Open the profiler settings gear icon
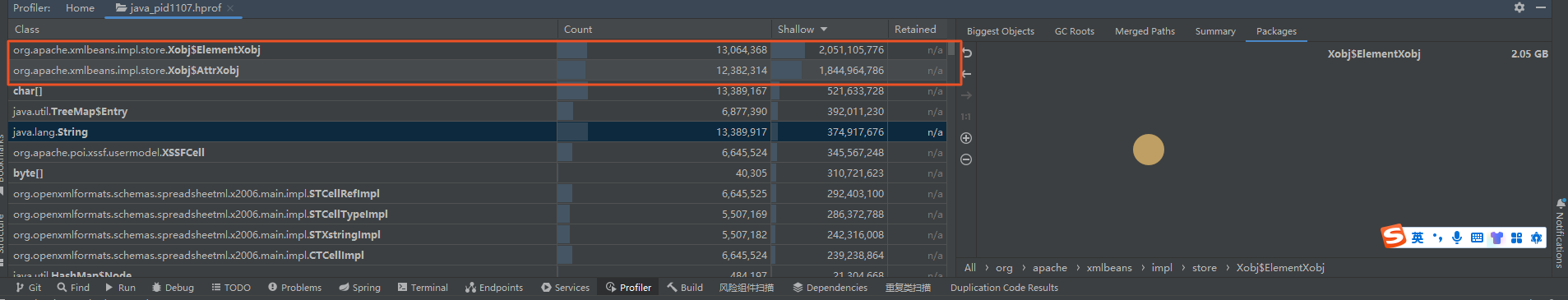The width and height of the screenshot is (1568, 300). [x=1519, y=7]
